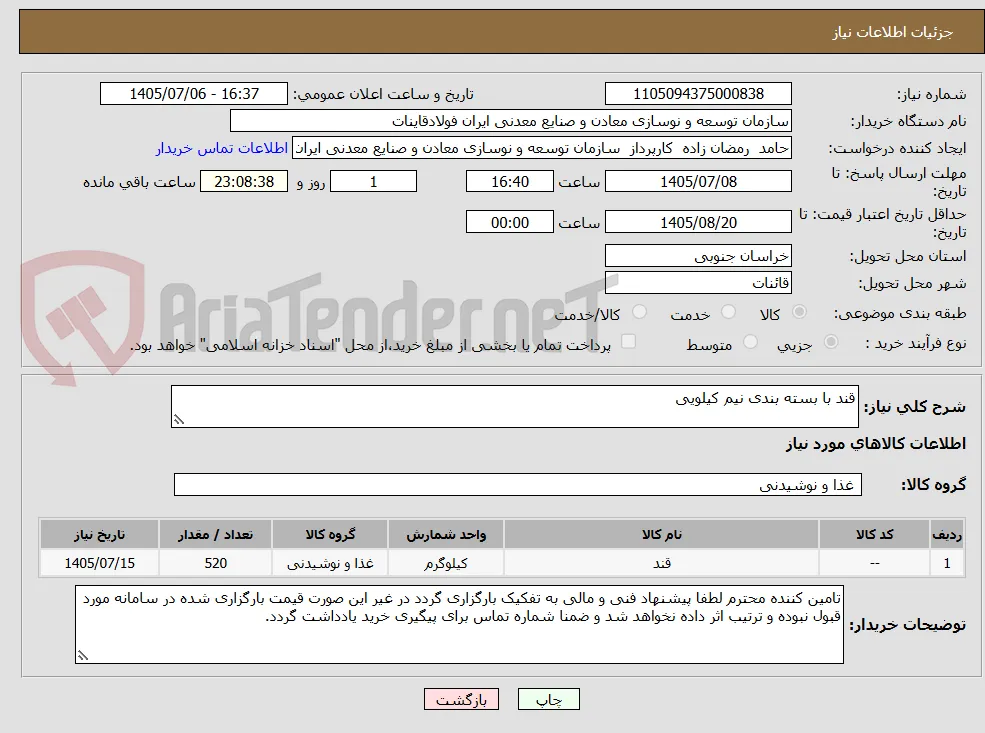Click response deadline time 16:40 field

point(509,182)
